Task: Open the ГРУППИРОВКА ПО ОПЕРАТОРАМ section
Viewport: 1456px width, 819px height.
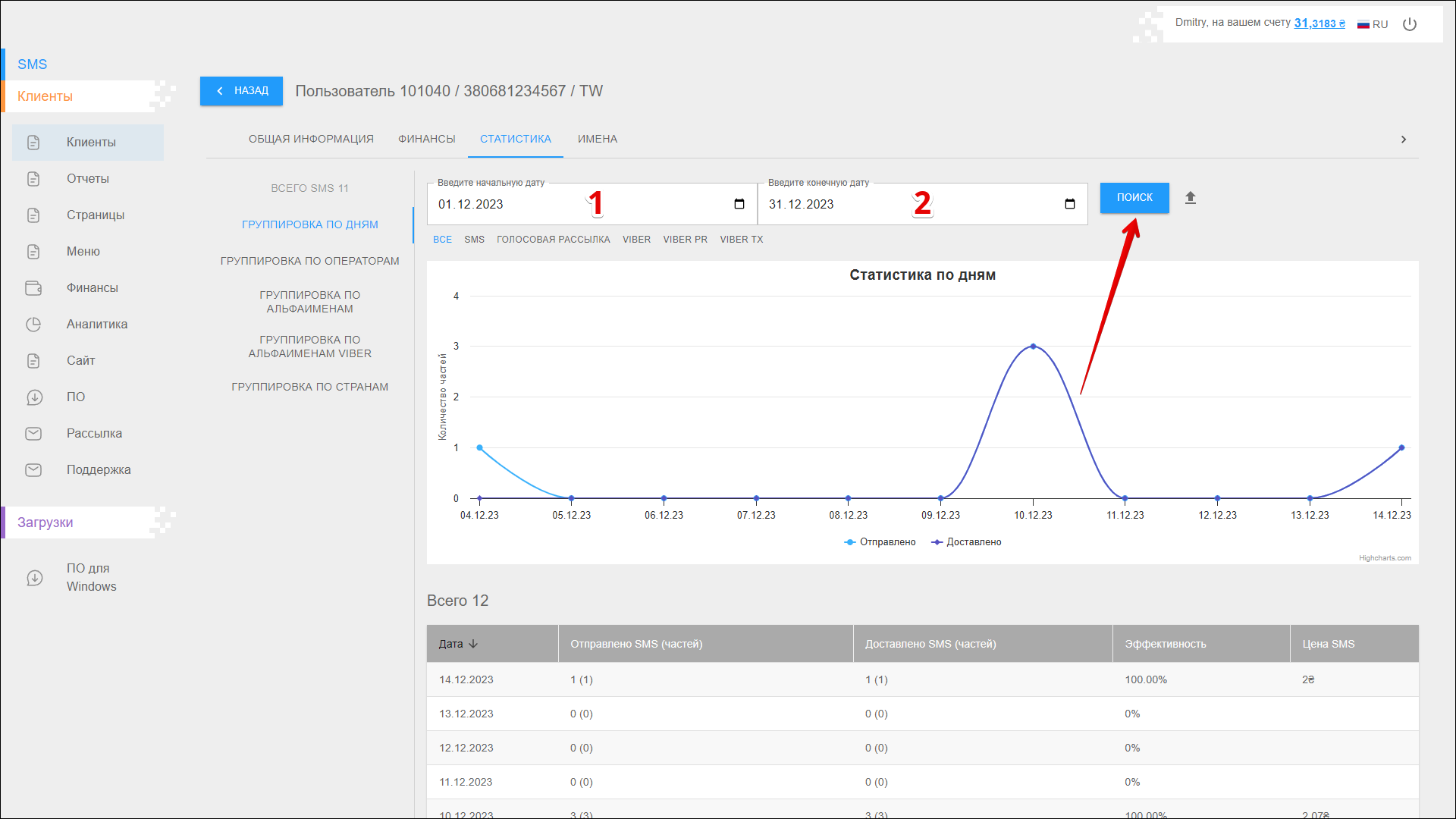Action: [309, 261]
